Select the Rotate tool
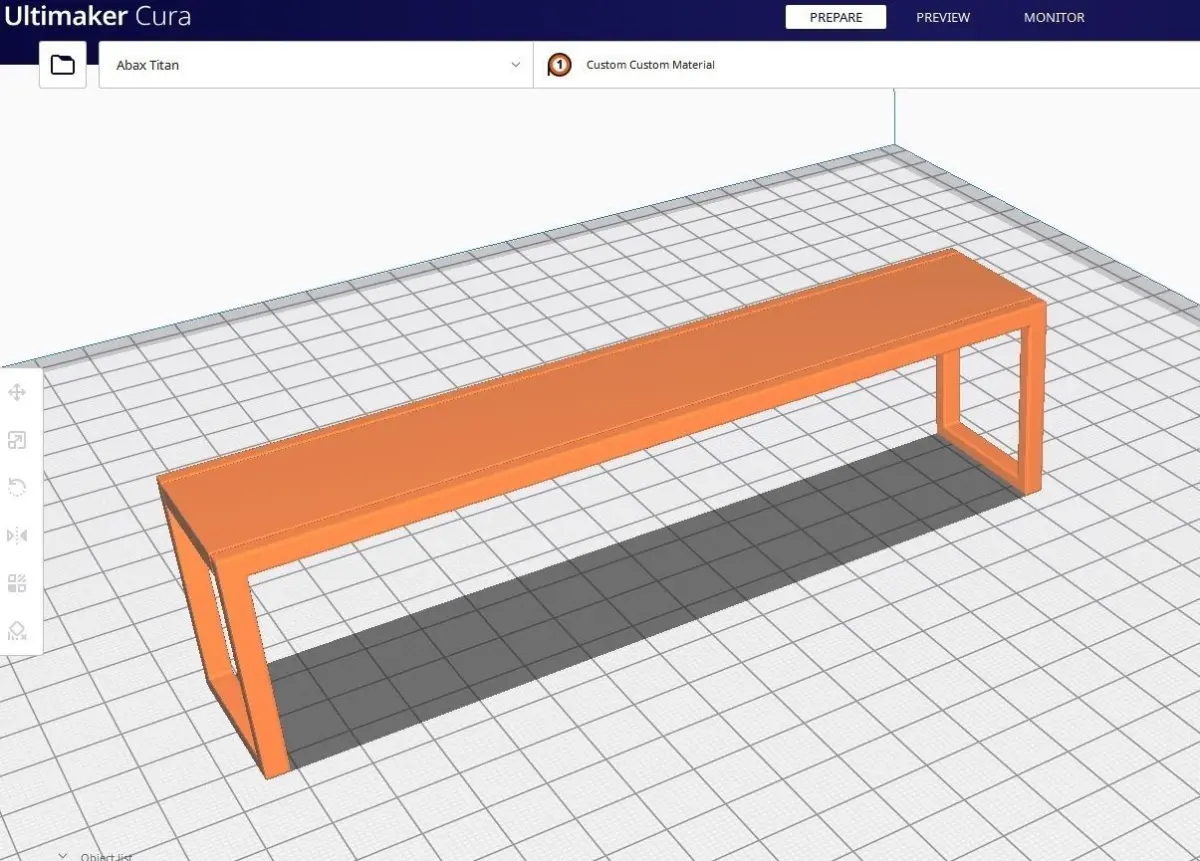Viewport: 1200px width, 861px height. coord(17,488)
